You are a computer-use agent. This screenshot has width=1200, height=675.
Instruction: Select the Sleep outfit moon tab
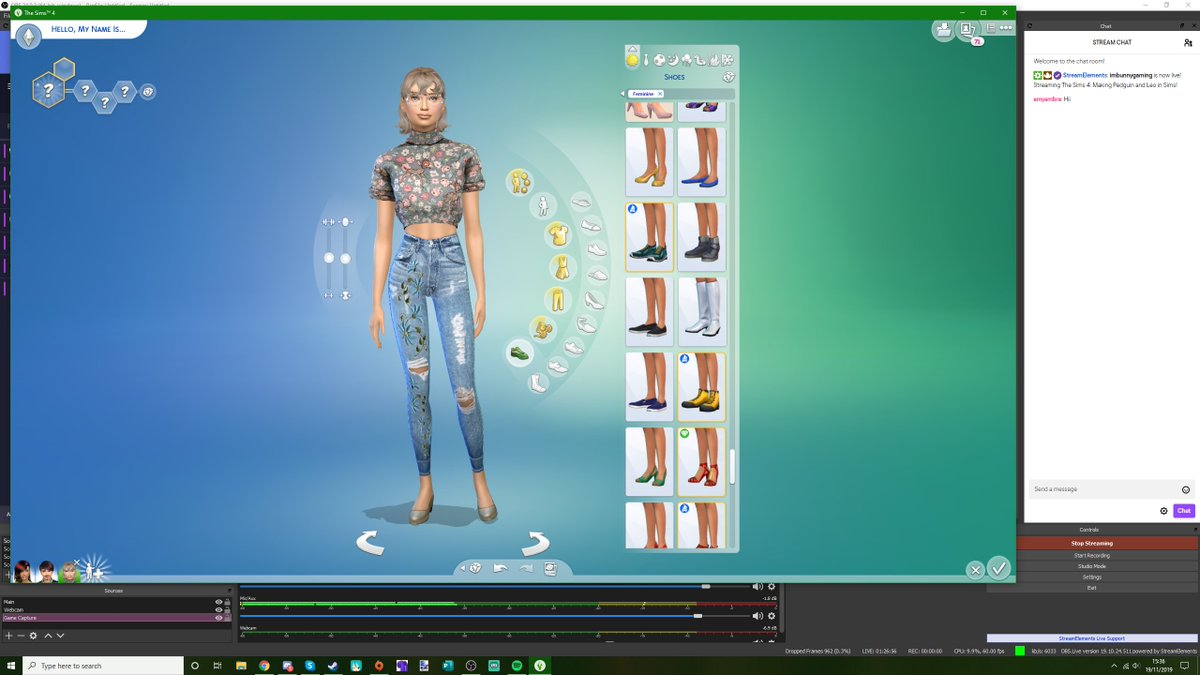(673, 60)
